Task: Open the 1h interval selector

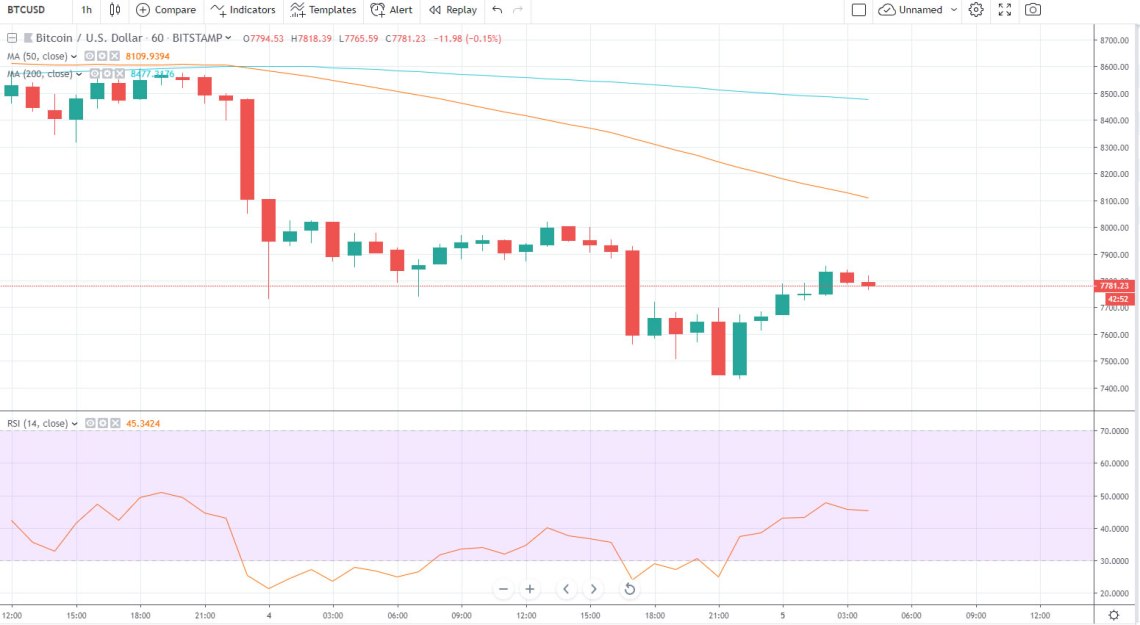Action: click(x=86, y=10)
